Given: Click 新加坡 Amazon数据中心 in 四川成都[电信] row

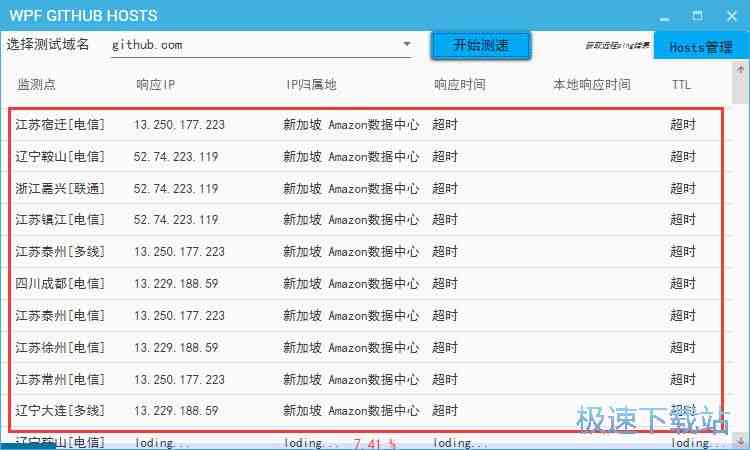Looking at the screenshot, I should (x=351, y=284).
